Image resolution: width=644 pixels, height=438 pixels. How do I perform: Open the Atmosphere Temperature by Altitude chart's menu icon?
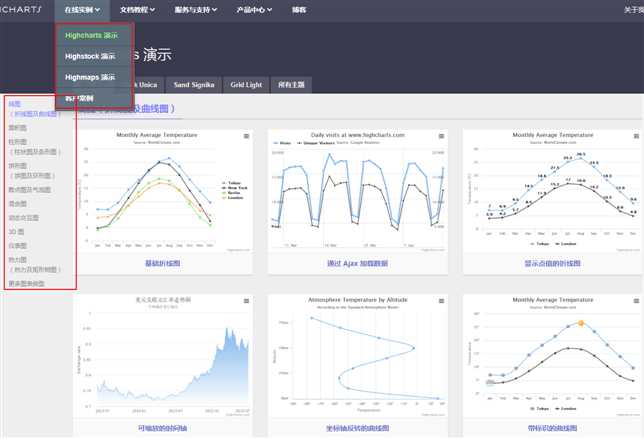(442, 301)
